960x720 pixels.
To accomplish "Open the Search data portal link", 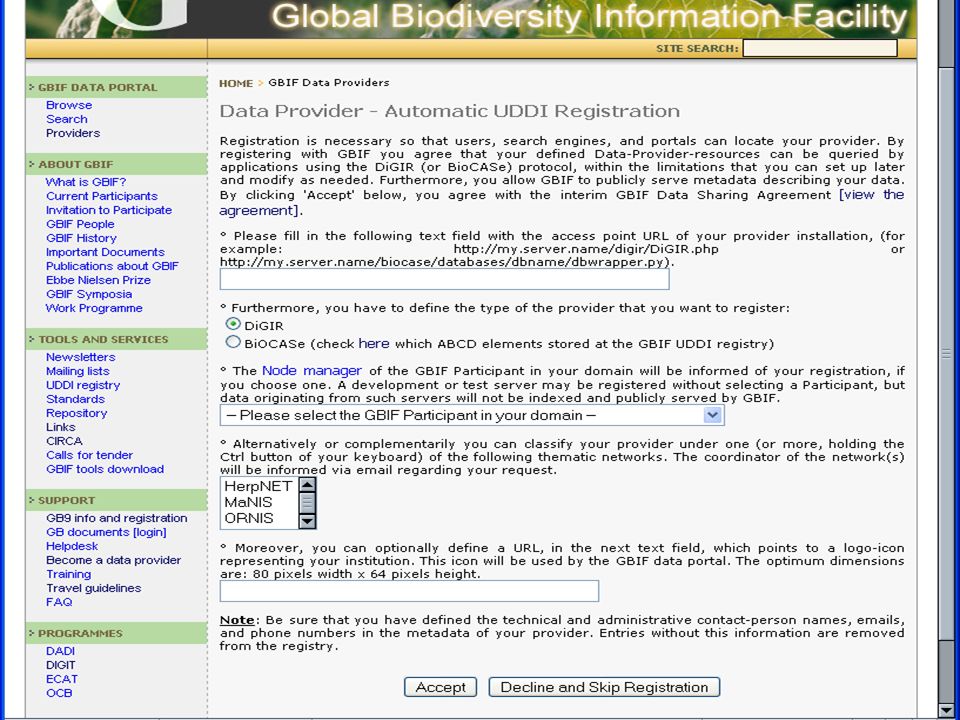I will tap(67, 119).
